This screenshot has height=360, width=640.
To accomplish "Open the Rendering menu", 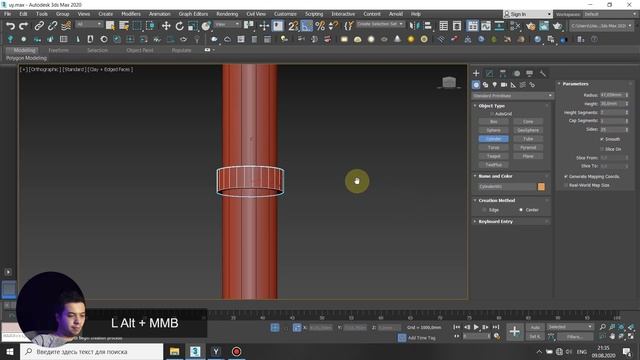I will [x=227, y=14].
